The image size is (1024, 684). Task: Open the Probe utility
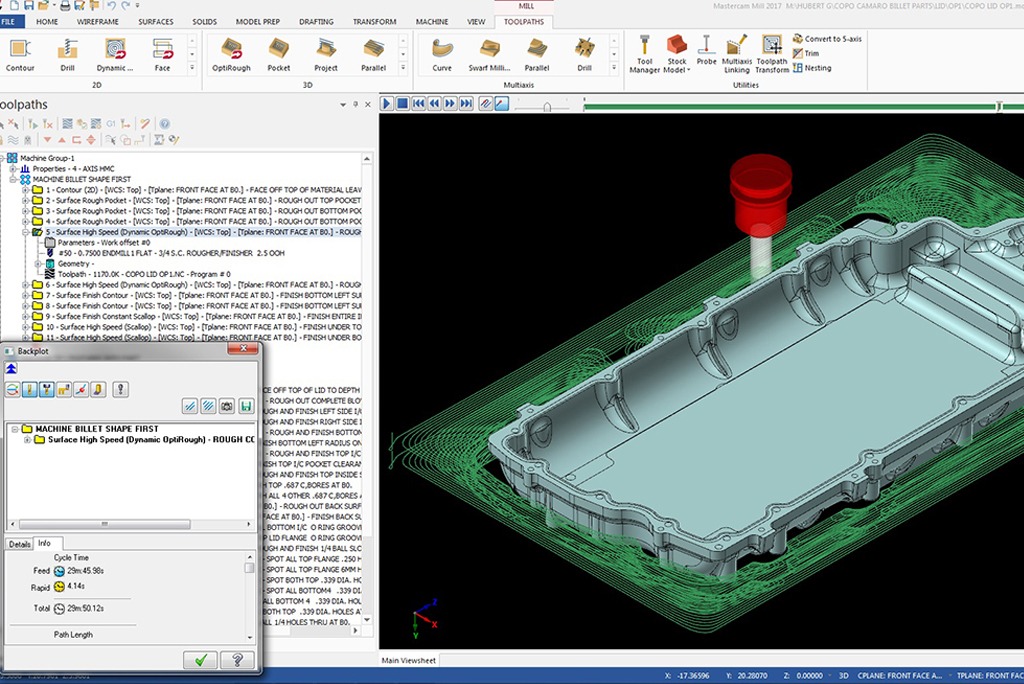706,50
